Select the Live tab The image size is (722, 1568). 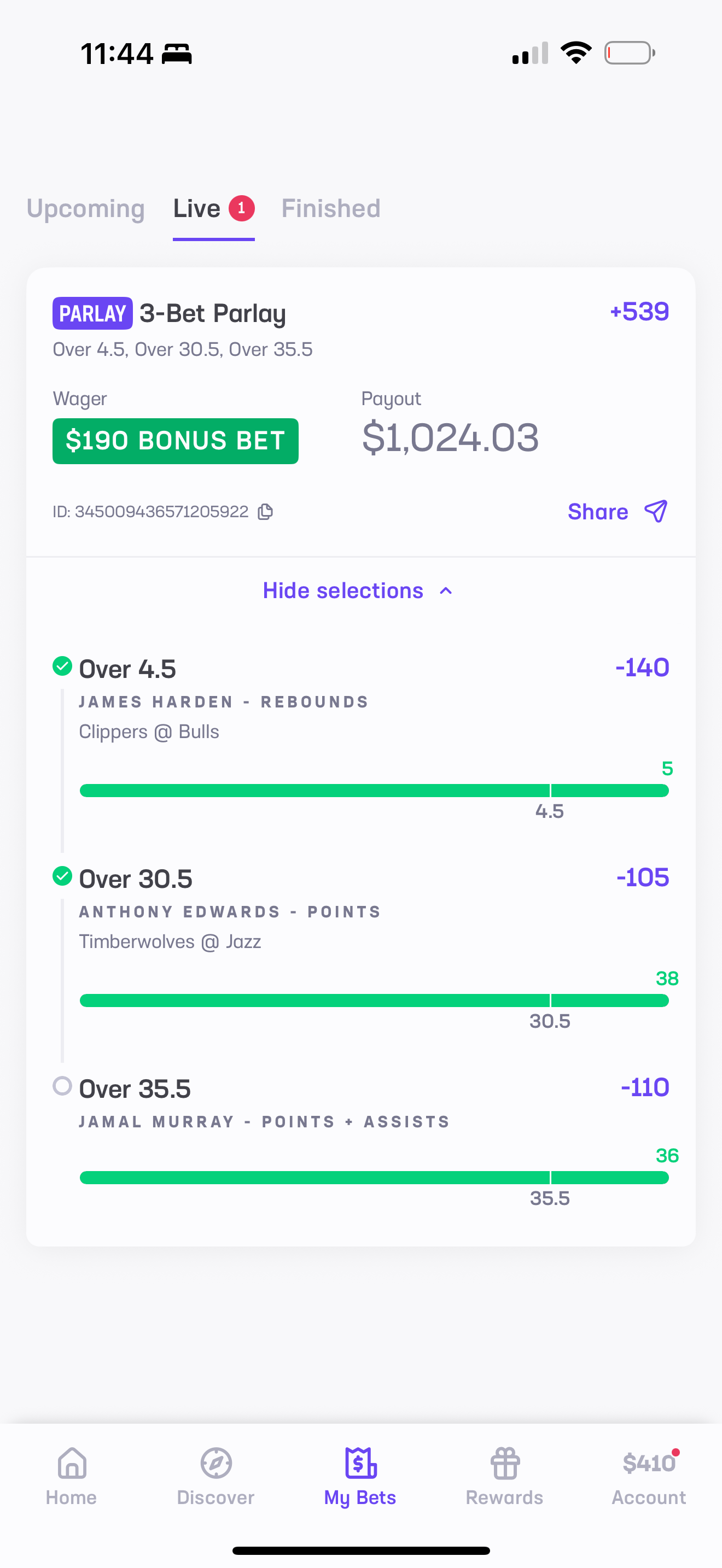[197, 209]
